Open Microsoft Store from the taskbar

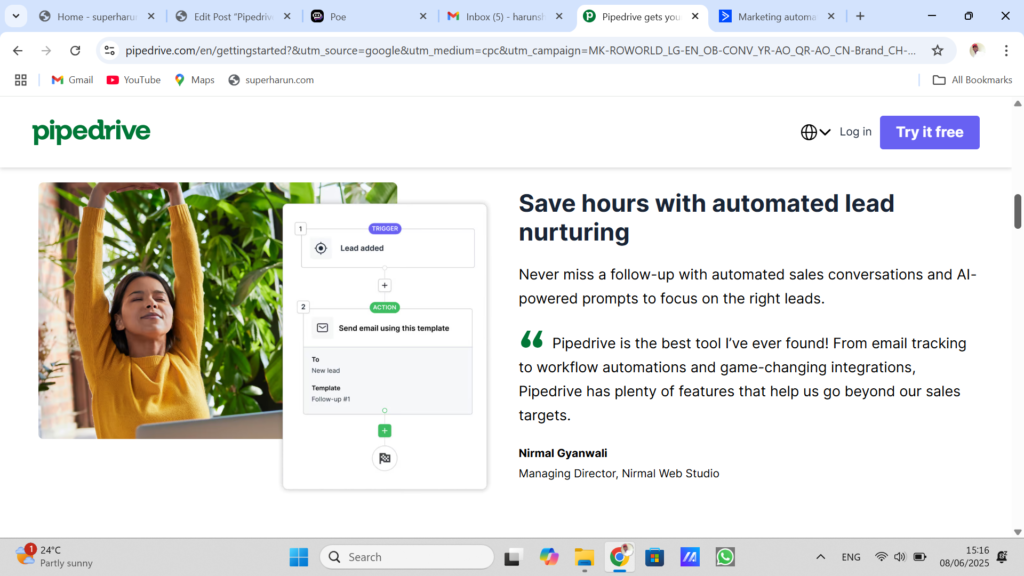[x=654, y=557]
